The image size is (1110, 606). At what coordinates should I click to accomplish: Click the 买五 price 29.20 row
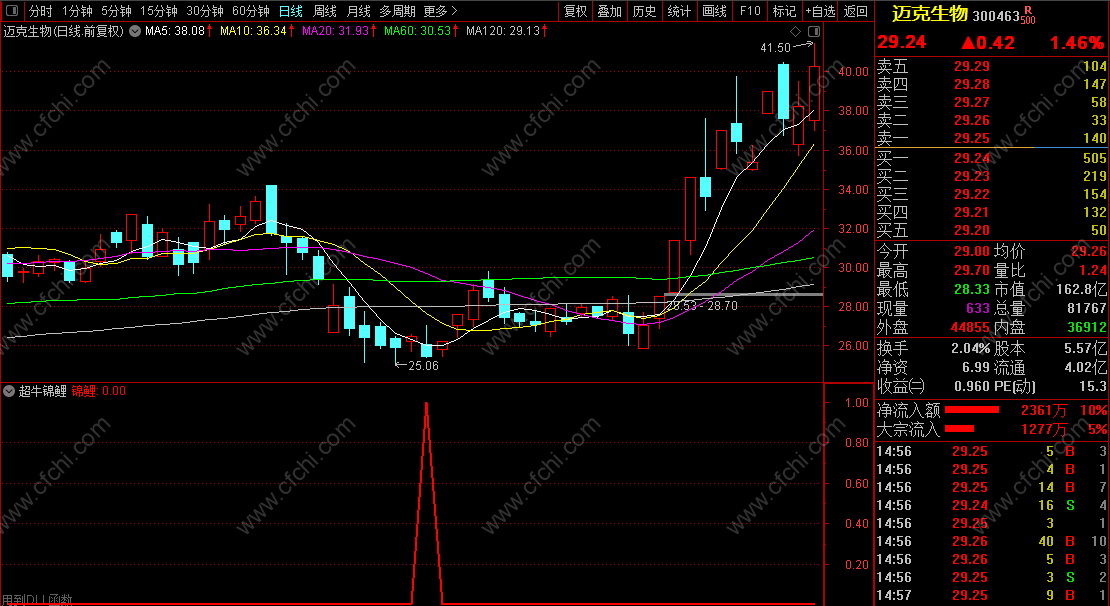(992, 230)
